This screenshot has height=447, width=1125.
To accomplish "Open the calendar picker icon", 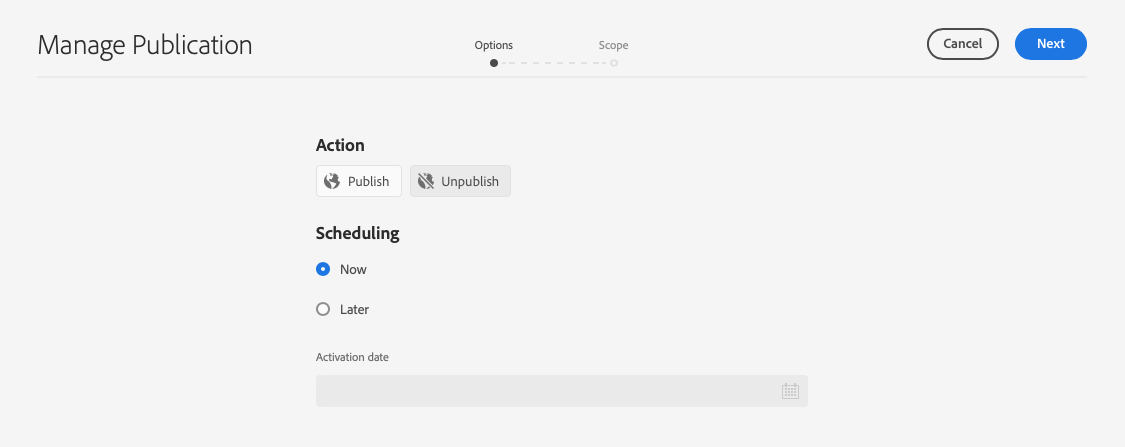I will pos(790,391).
